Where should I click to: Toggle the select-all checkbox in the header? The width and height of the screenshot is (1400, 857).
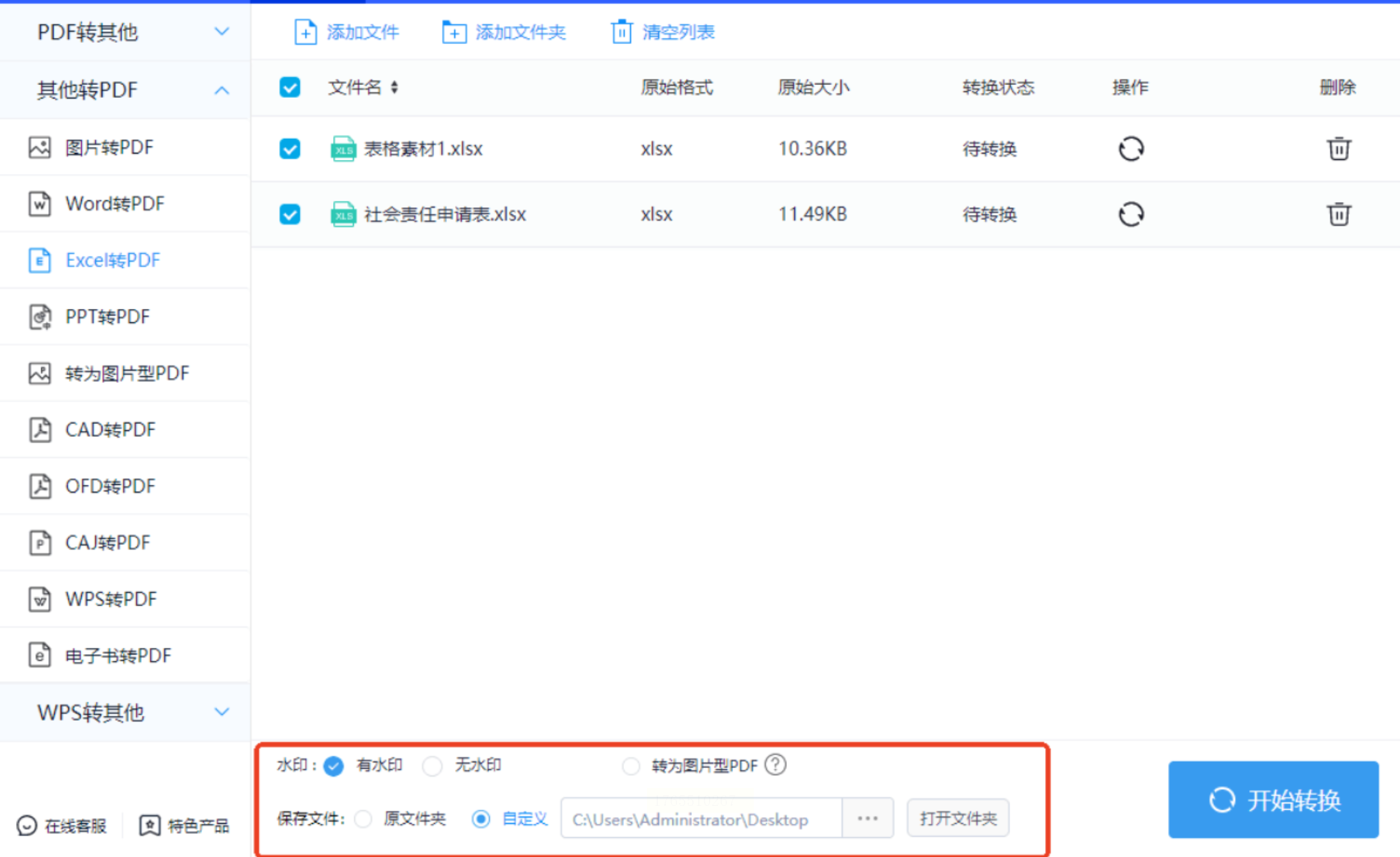pyautogui.click(x=290, y=87)
